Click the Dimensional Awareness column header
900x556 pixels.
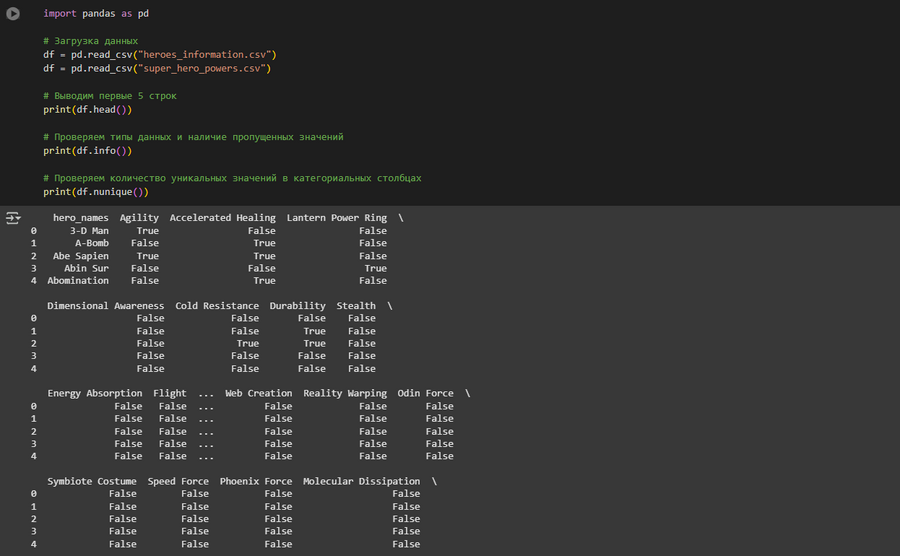click(106, 306)
